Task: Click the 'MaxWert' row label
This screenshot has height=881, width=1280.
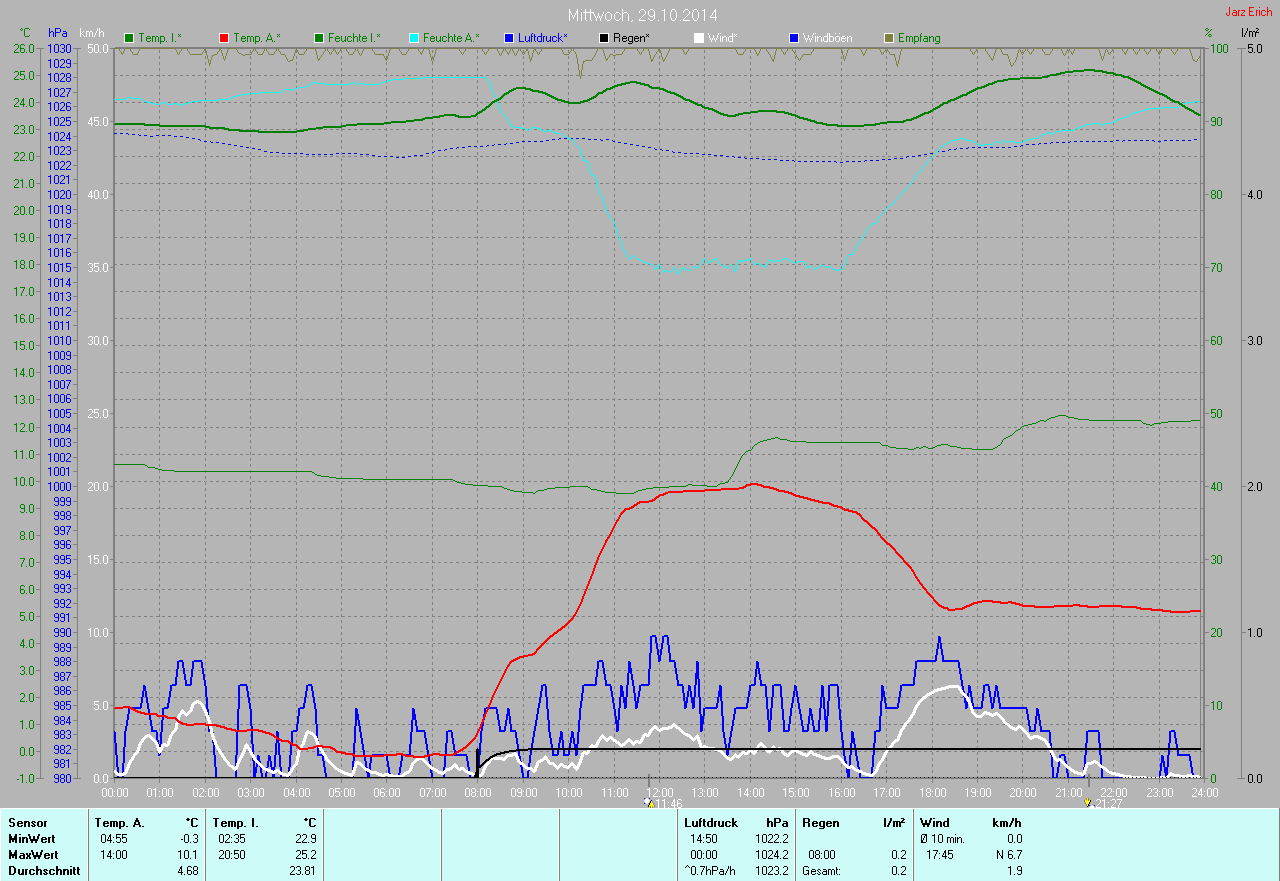Action: coord(34,855)
